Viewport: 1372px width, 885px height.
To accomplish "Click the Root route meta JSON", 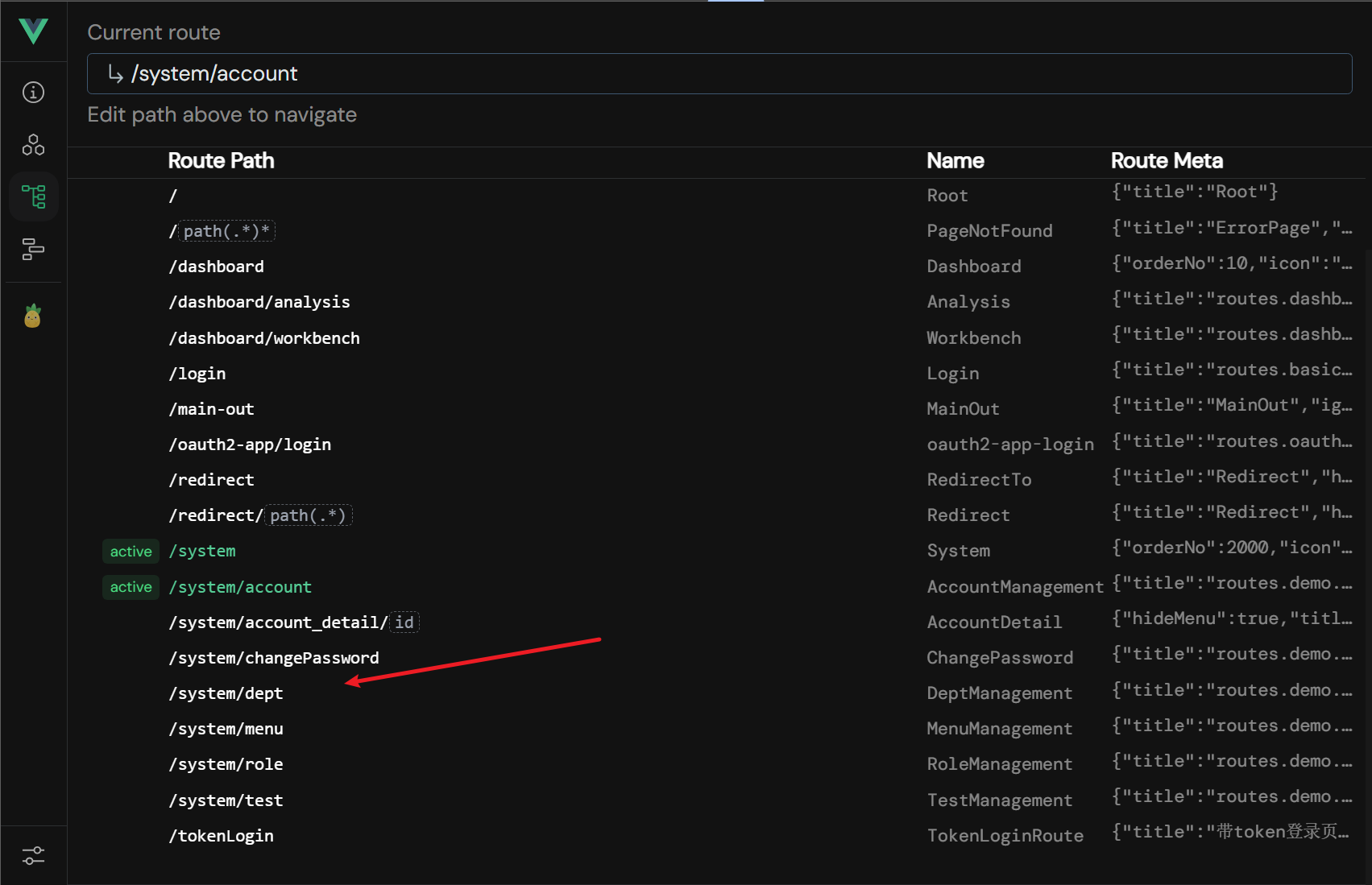I will tap(1194, 192).
